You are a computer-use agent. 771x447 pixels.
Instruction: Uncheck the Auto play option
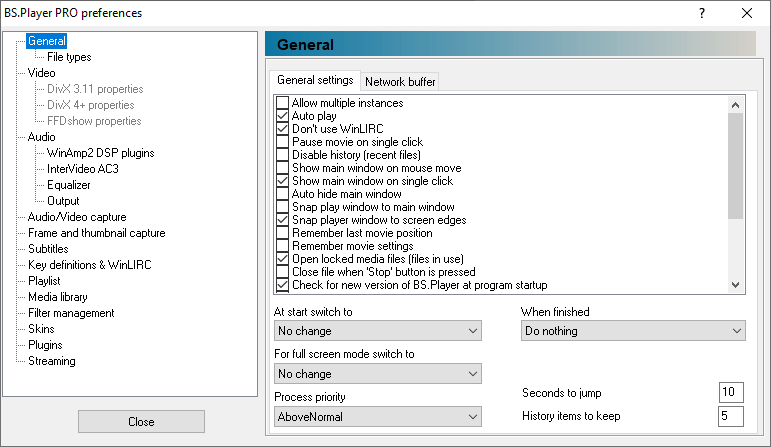click(282, 116)
